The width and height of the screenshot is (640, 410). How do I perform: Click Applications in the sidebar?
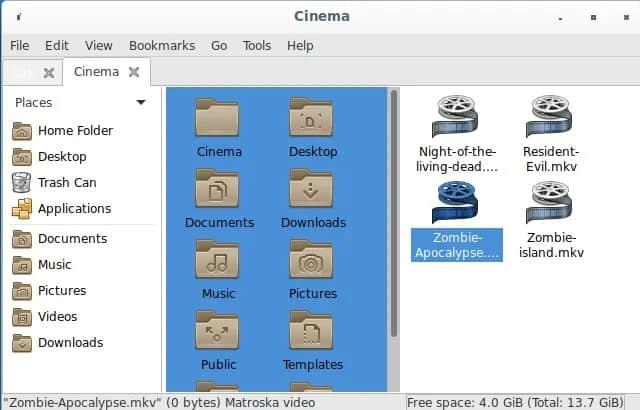pos(74,209)
